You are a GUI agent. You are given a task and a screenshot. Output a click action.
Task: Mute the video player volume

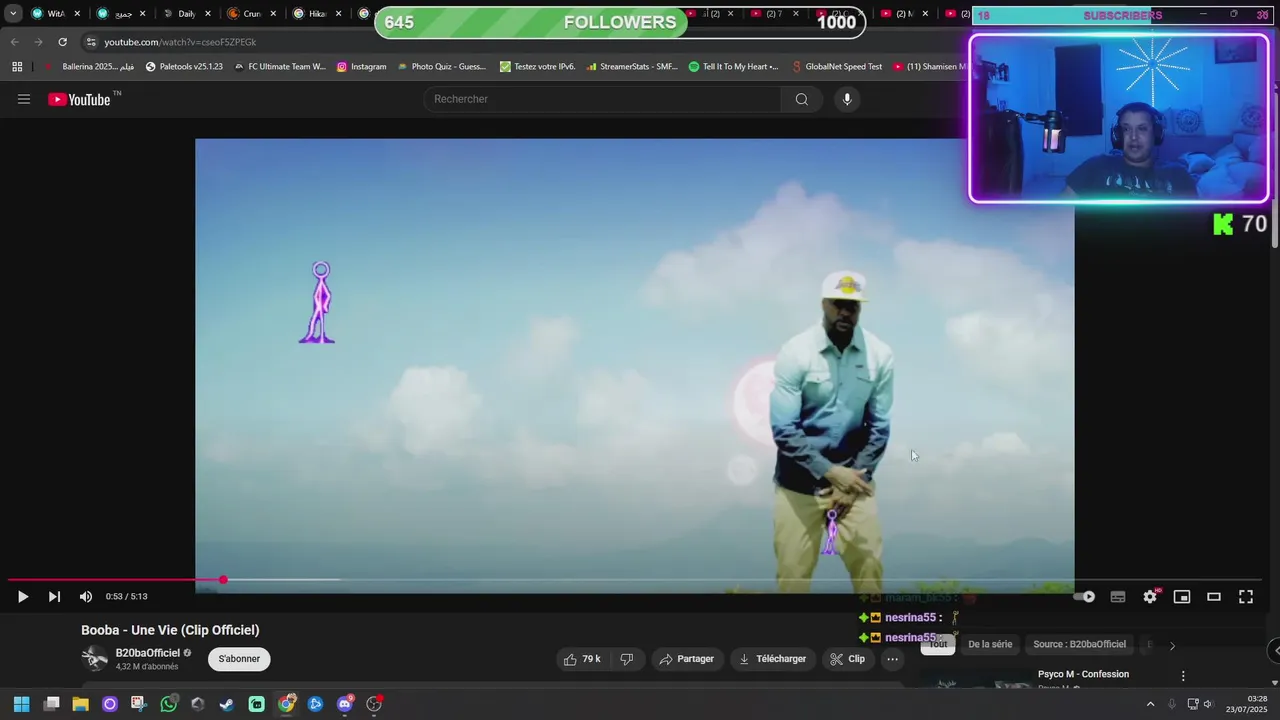[86, 597]
